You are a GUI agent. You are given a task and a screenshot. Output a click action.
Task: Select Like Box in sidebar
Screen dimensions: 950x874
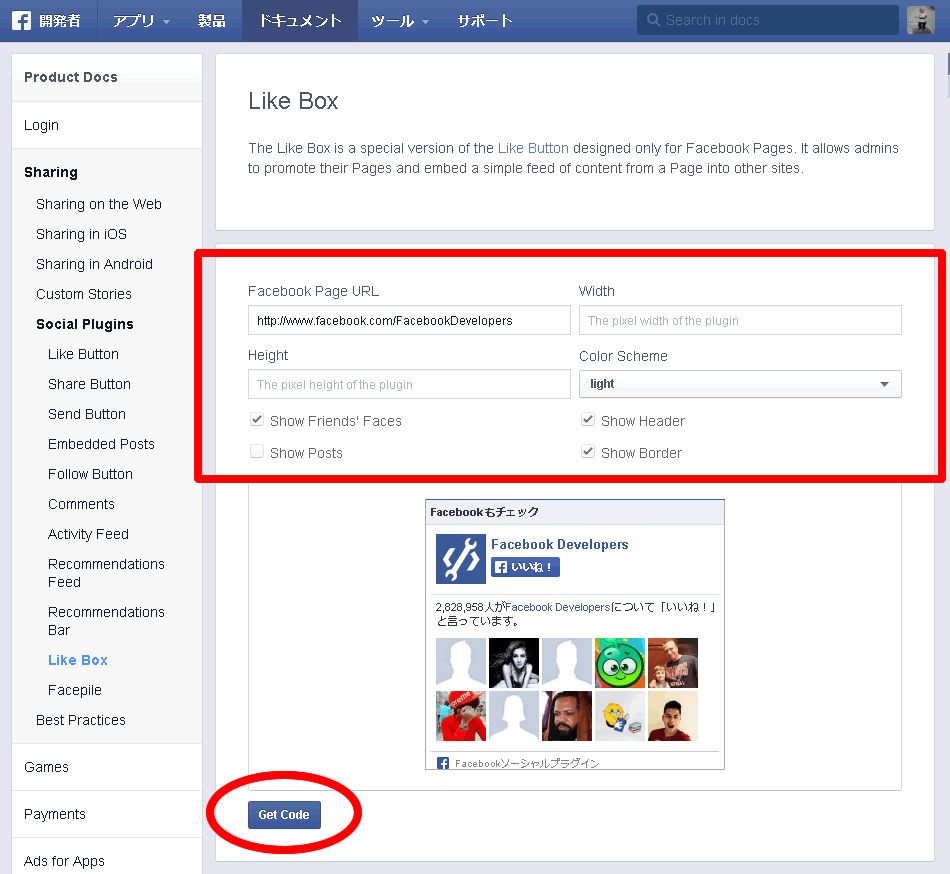pos(78,660)
